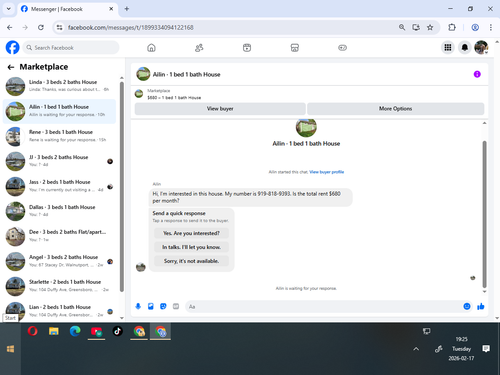Click the View buyer button
The image size is (500, 375).
click(220, 109)
